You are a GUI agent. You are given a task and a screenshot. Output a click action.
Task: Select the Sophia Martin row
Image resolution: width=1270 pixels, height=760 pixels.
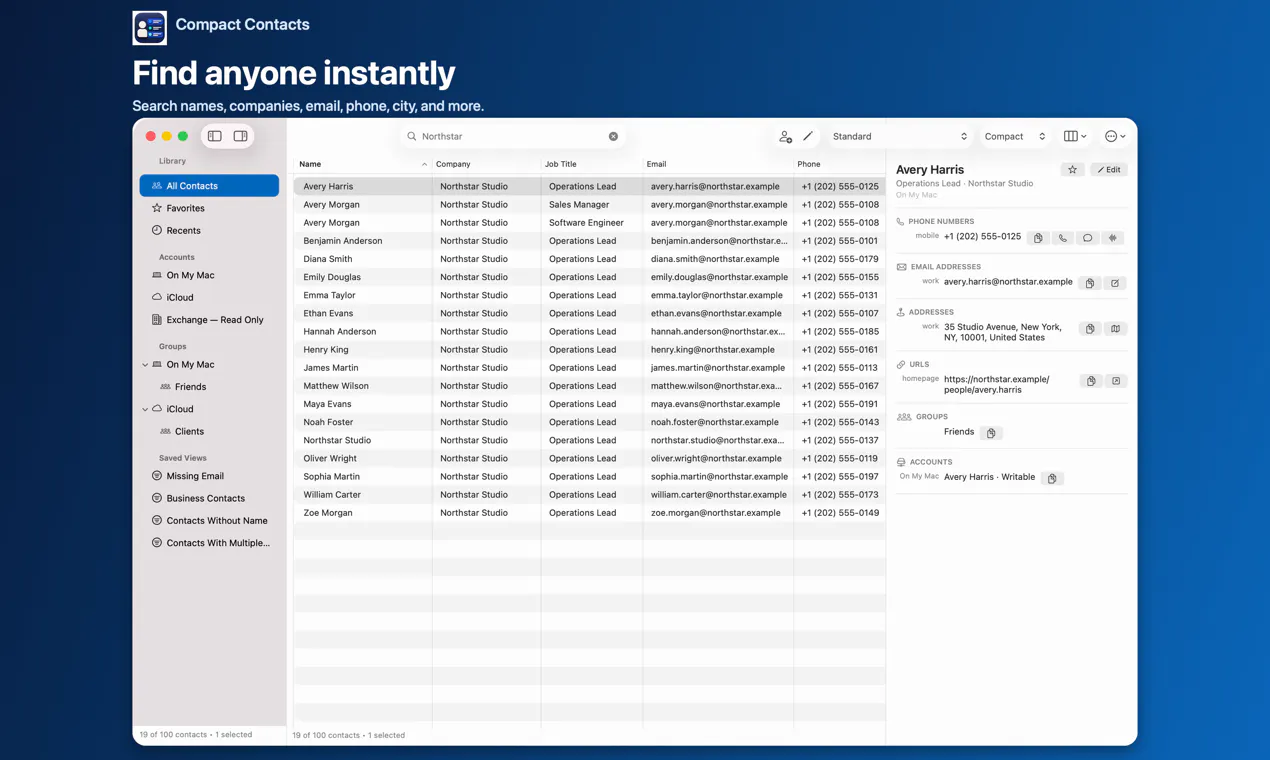(589, 476)
